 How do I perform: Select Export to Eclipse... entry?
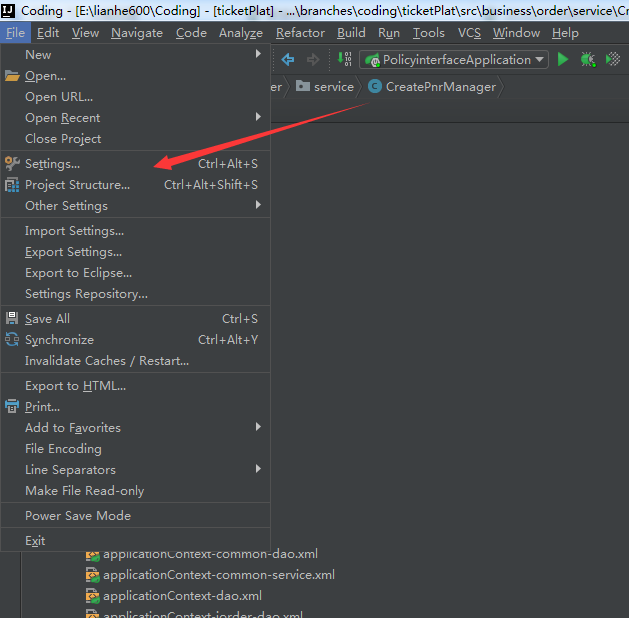coord(135,273)
